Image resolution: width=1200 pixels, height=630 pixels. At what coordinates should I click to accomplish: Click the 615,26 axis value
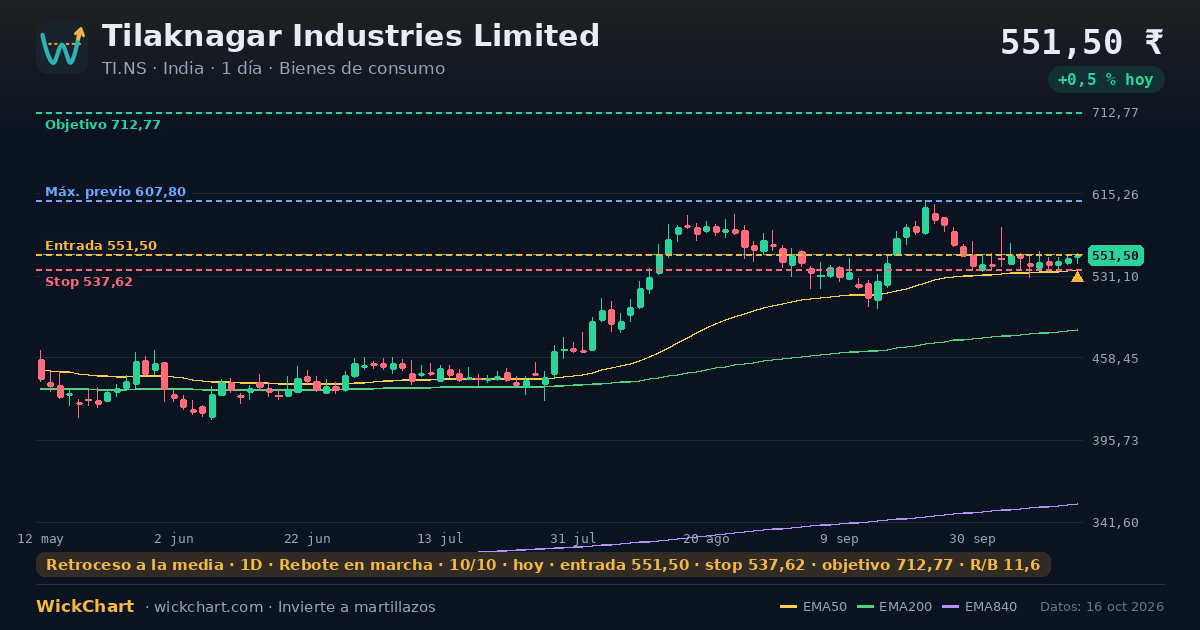(x=1115, y=195)
